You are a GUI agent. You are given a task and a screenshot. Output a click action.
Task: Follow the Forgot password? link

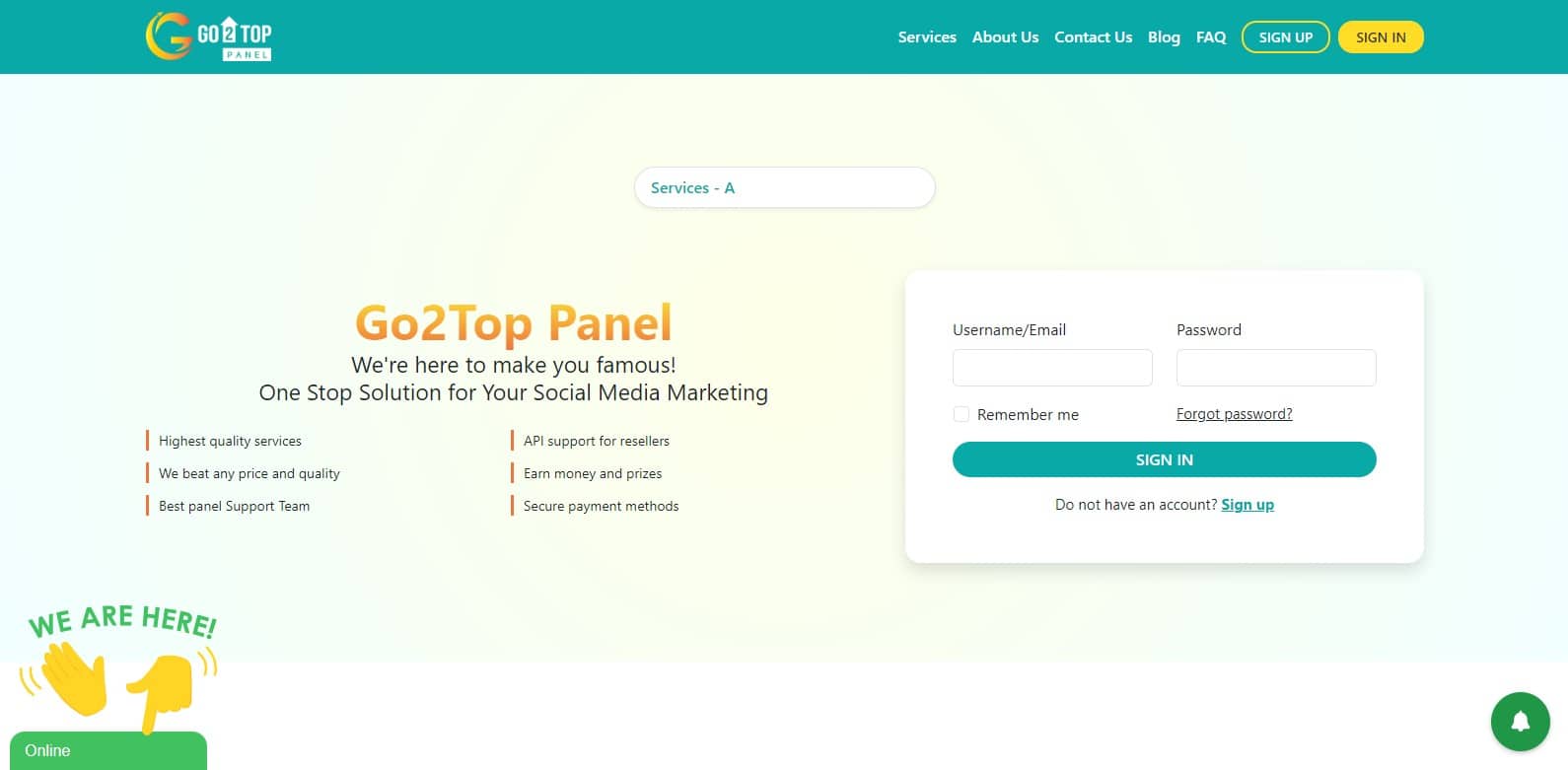[1234, 414]
